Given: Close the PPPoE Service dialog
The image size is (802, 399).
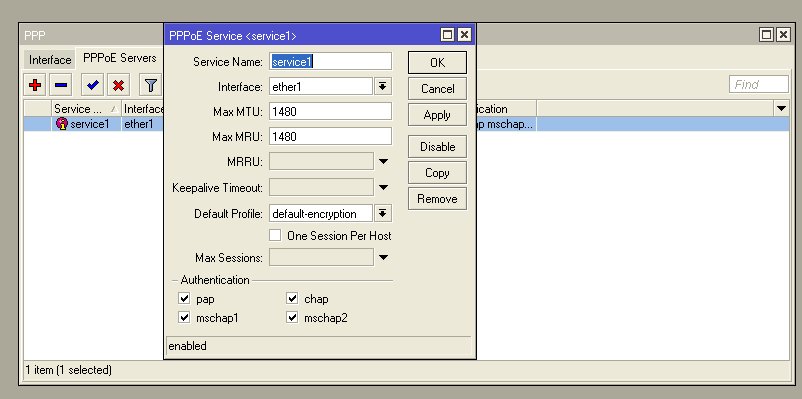Looking at the screenshot, I should point(464,35).
